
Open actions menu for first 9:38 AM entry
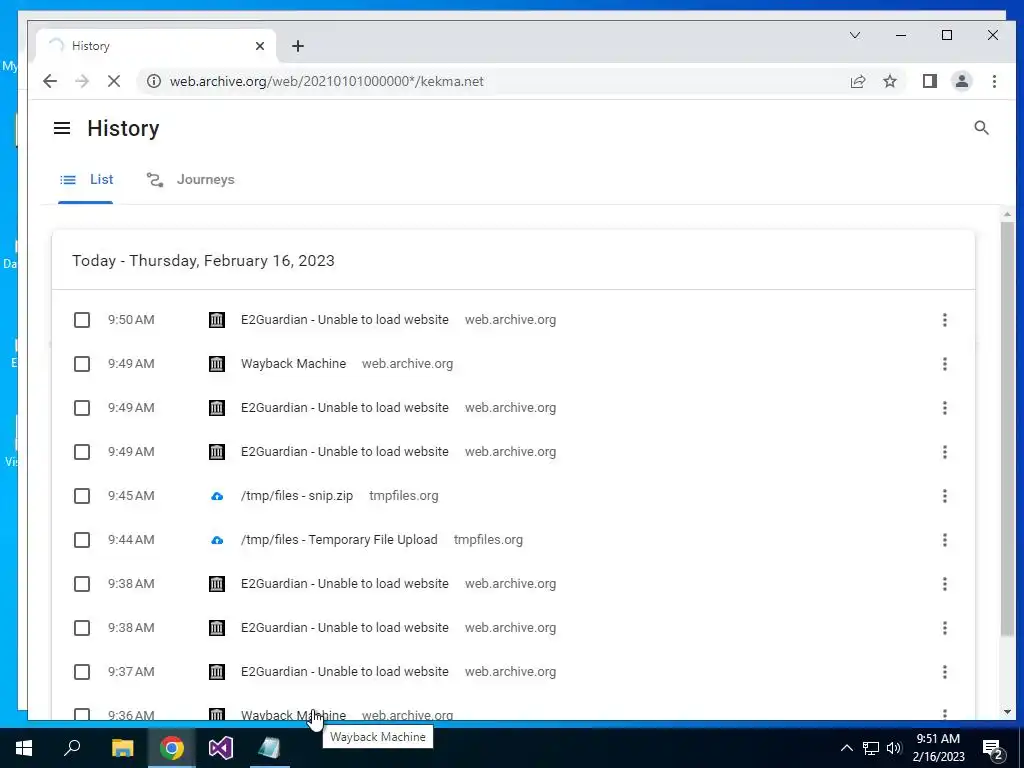pos(944,584)
